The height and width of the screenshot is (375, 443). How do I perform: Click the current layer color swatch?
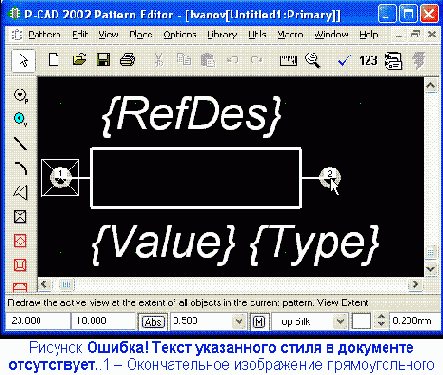(361, 321)
